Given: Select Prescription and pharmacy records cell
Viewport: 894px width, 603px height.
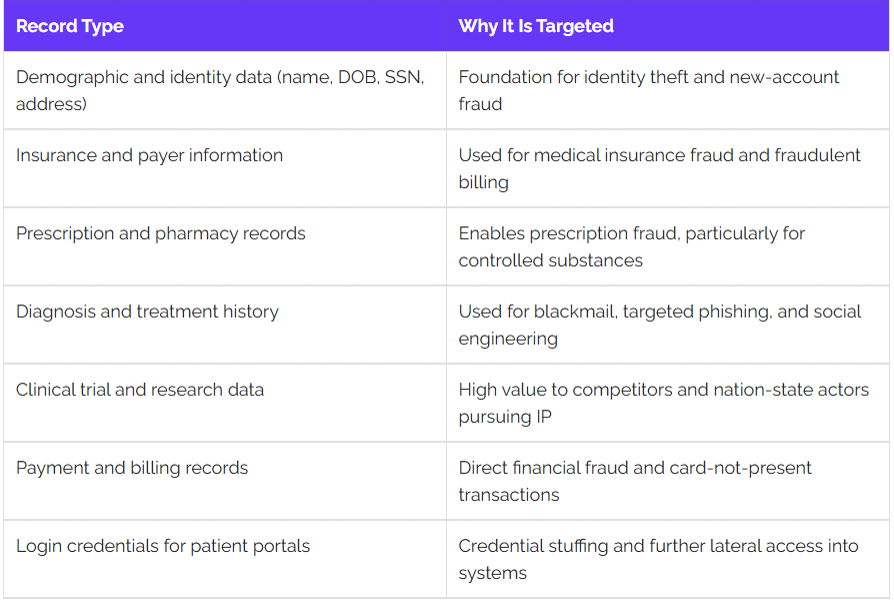Looking at the screenshot, I should tap(225, 247).
